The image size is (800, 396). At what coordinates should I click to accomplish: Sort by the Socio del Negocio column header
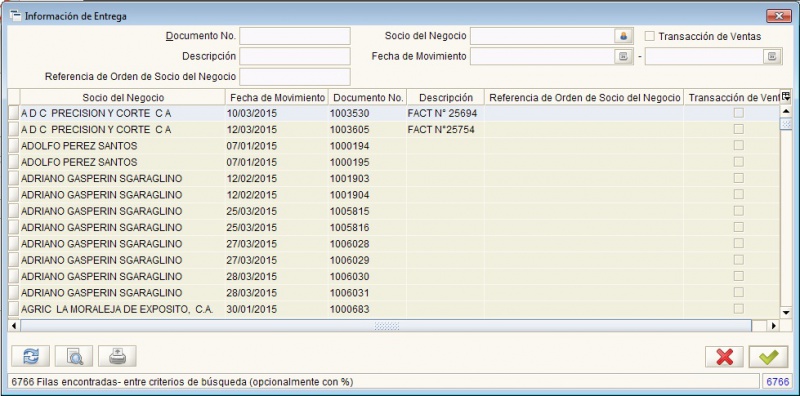[123, 97]
